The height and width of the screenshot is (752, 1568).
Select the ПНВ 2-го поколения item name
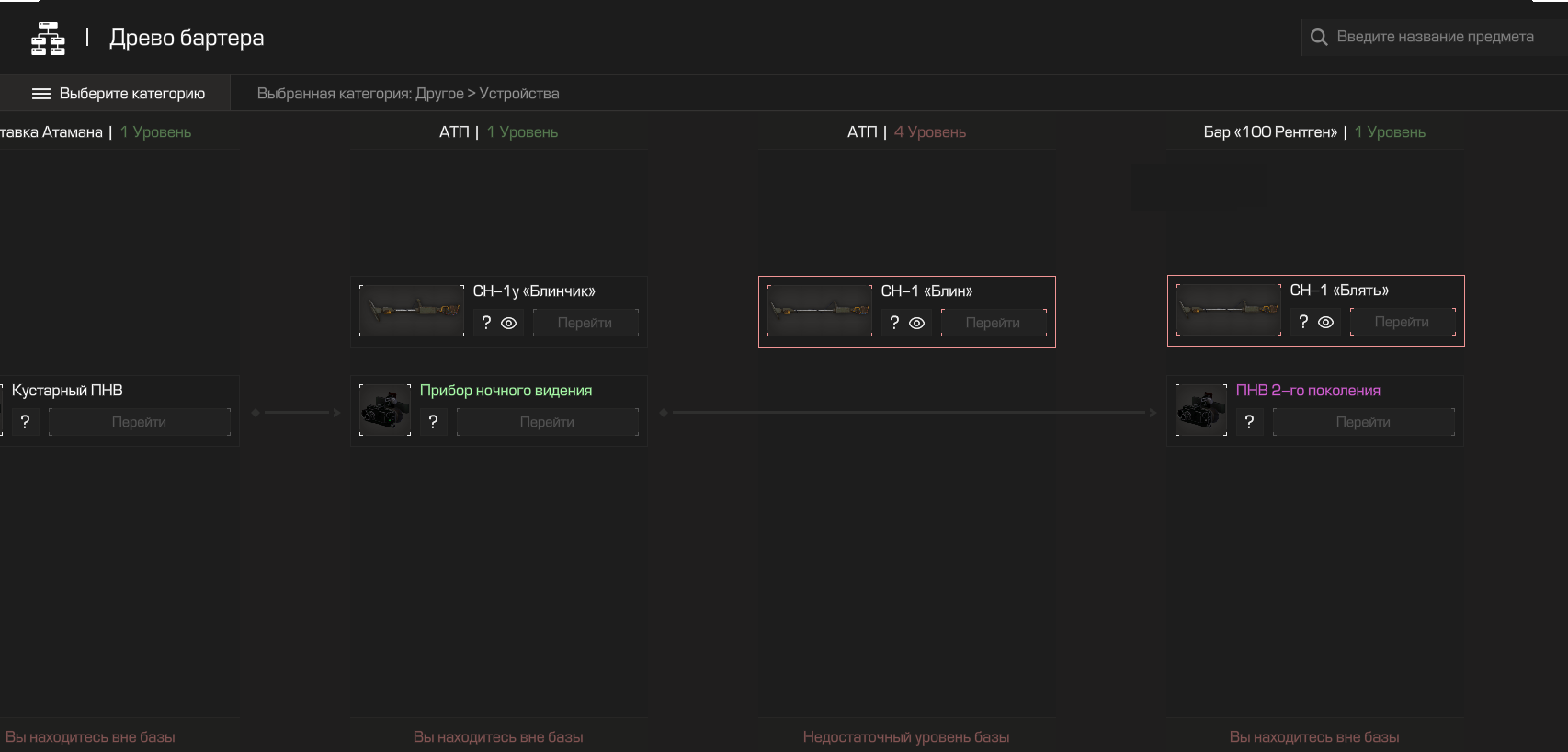coord(1308,391)
